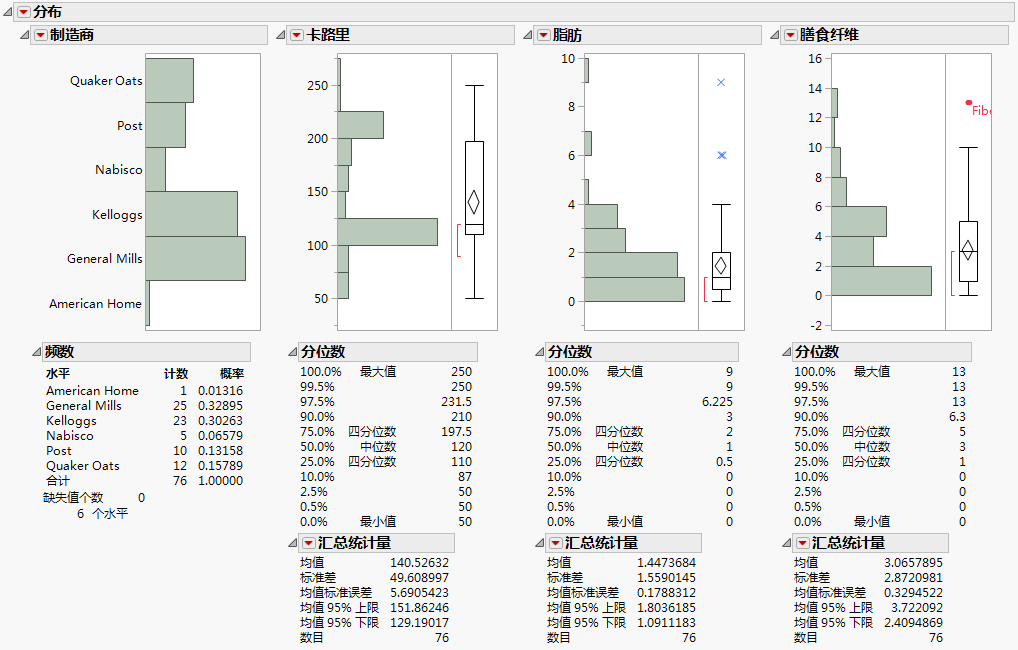
Task: Select the 卡路里 histogram bar between 100 and 125
Action: point(388,232)
